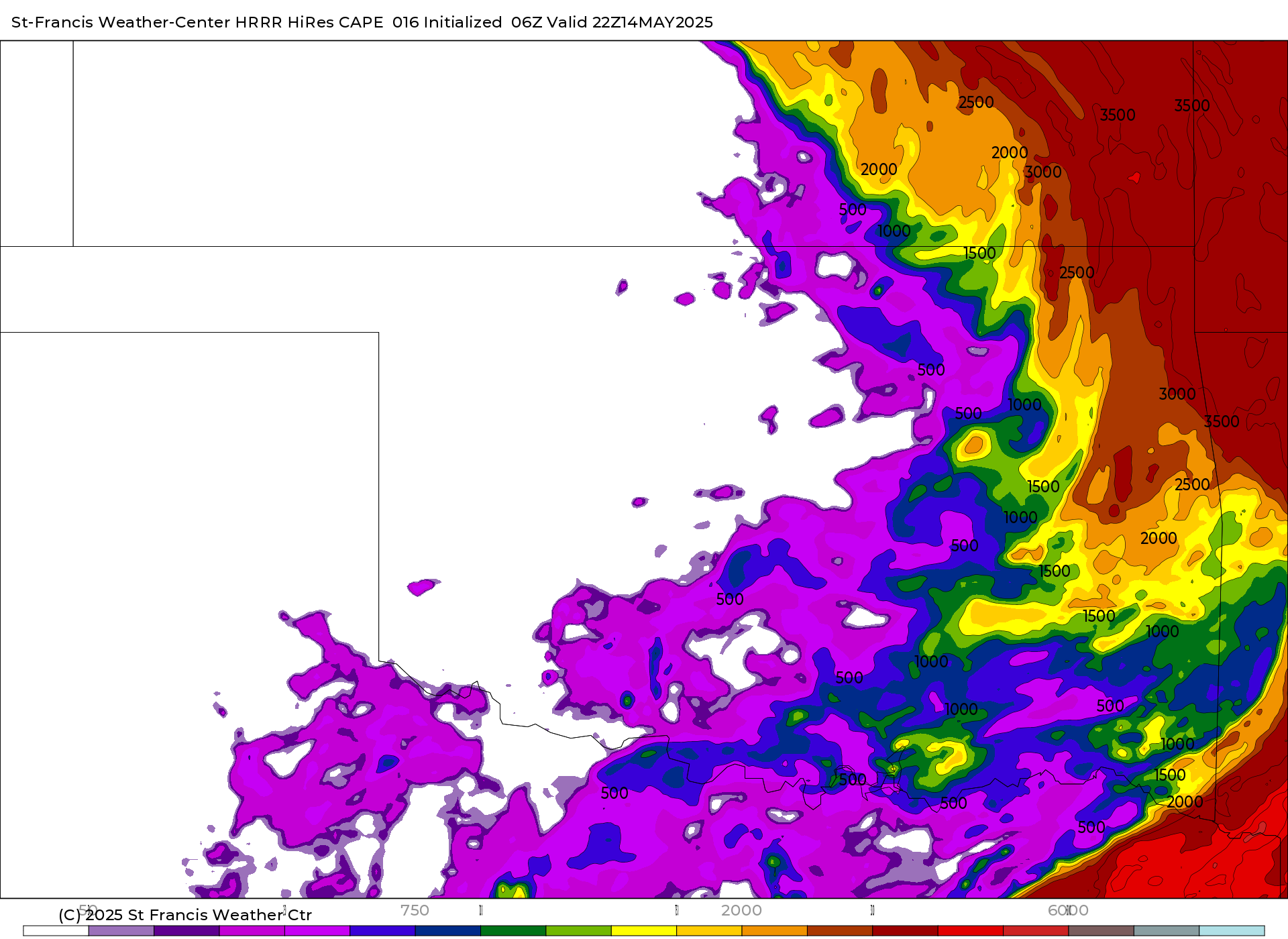Click the bright red legend swatch

[x=971, y=931]
